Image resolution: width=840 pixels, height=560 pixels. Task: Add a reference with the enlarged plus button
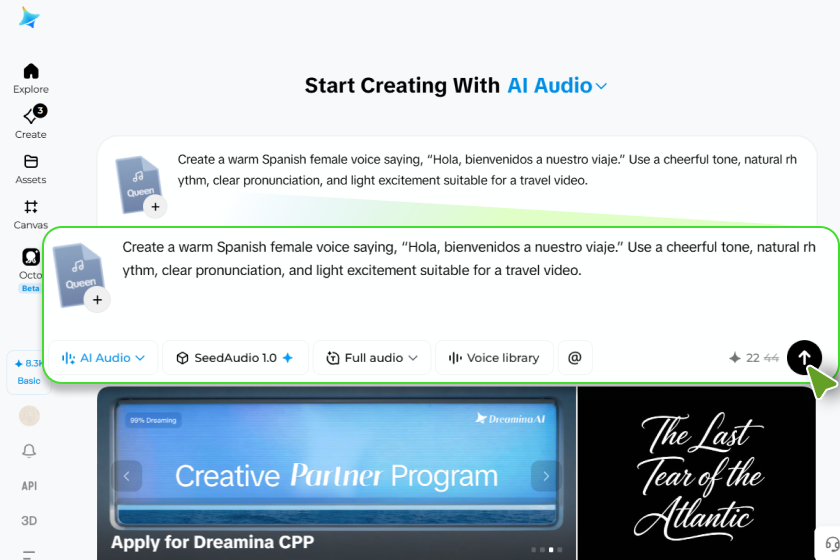[x=97, y=300]
